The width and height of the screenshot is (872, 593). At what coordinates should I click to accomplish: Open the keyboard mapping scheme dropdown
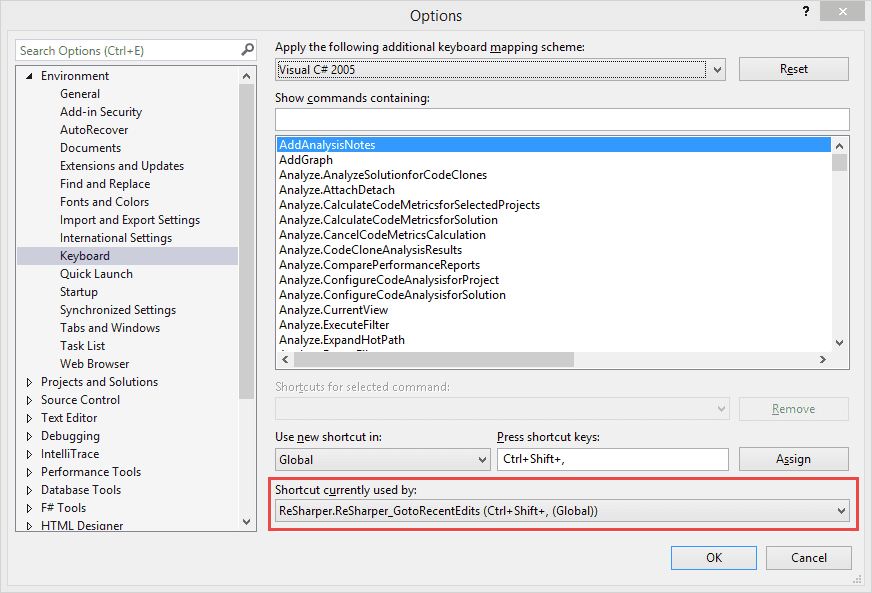714,70
